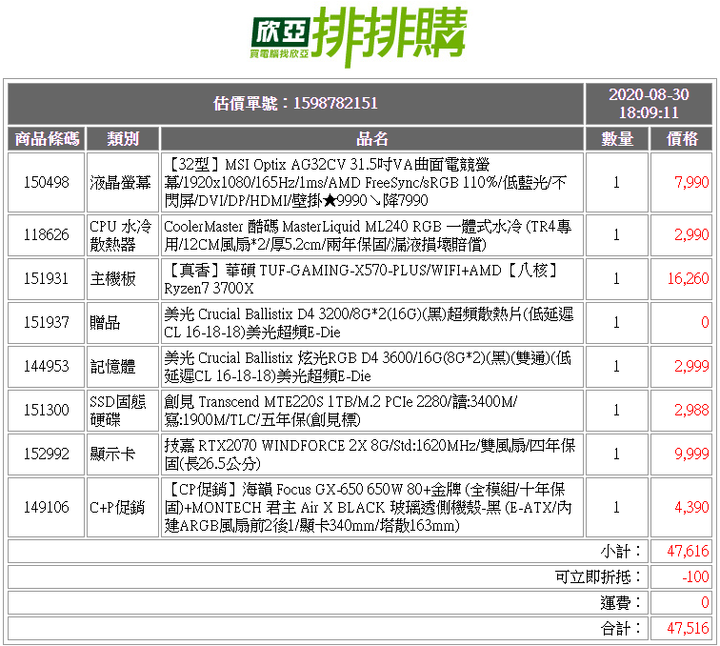Click the shipping fee value 0
Screen dimensions: 720x646
[x=705, y=602]
